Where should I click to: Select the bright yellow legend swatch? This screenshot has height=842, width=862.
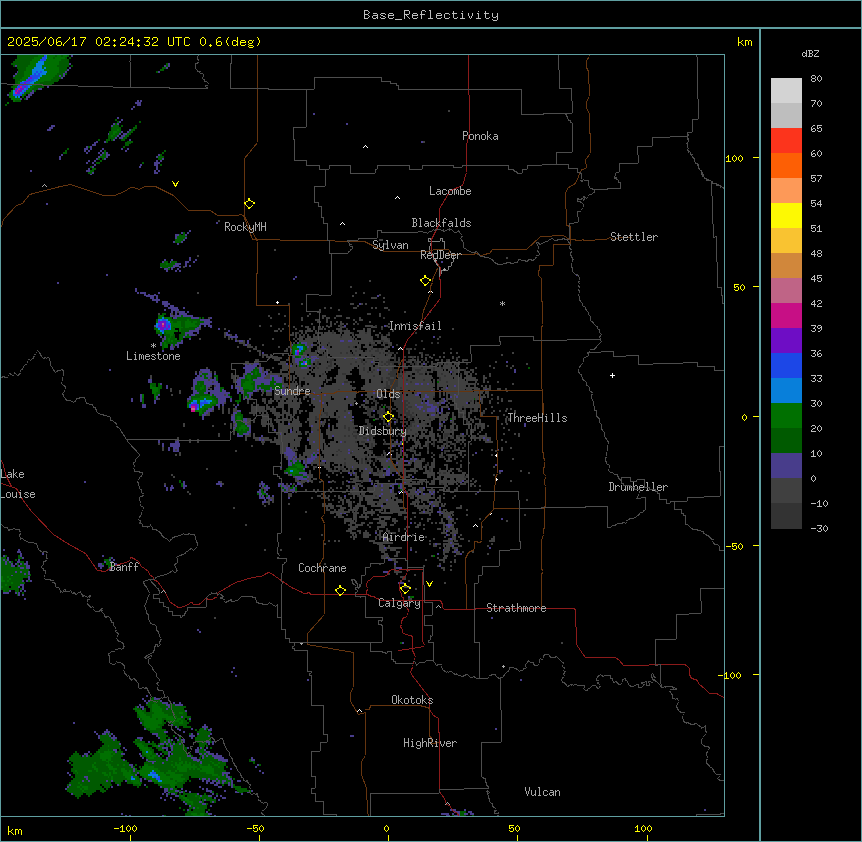point(786,215)
